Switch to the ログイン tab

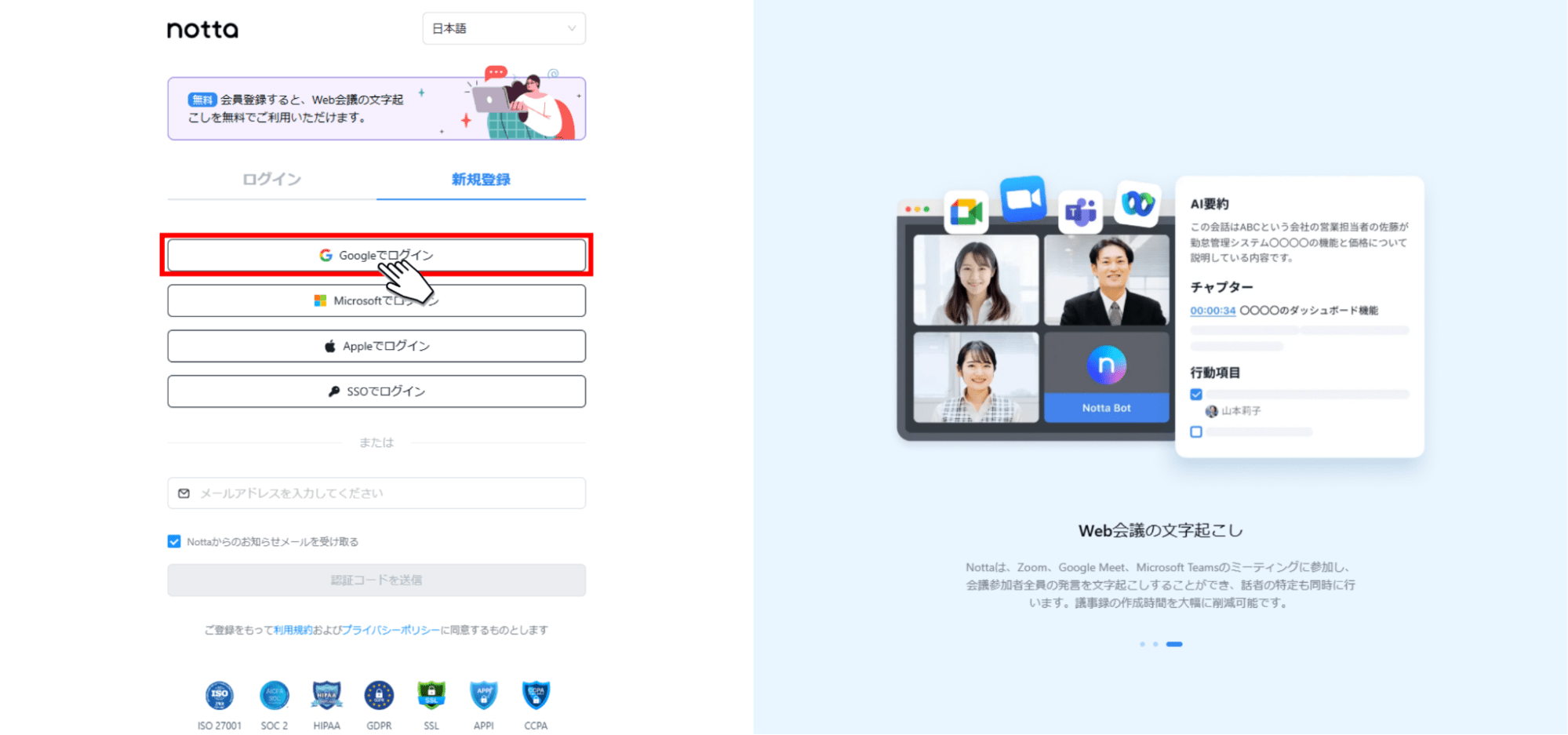(271, 179)
